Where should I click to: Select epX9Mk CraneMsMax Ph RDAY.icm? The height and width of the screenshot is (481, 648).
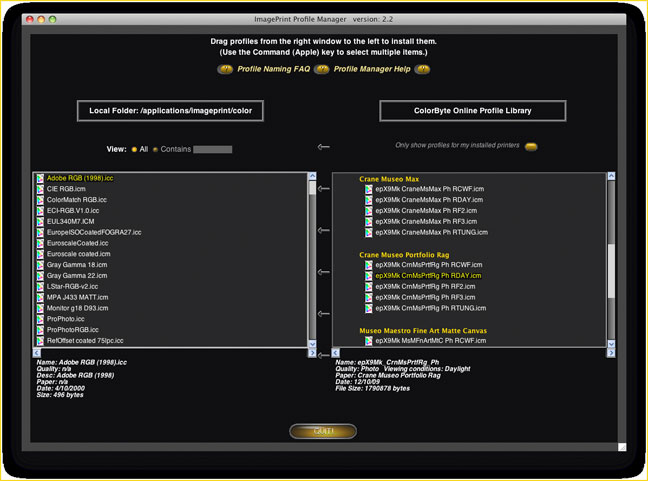[x=429, y=200]
